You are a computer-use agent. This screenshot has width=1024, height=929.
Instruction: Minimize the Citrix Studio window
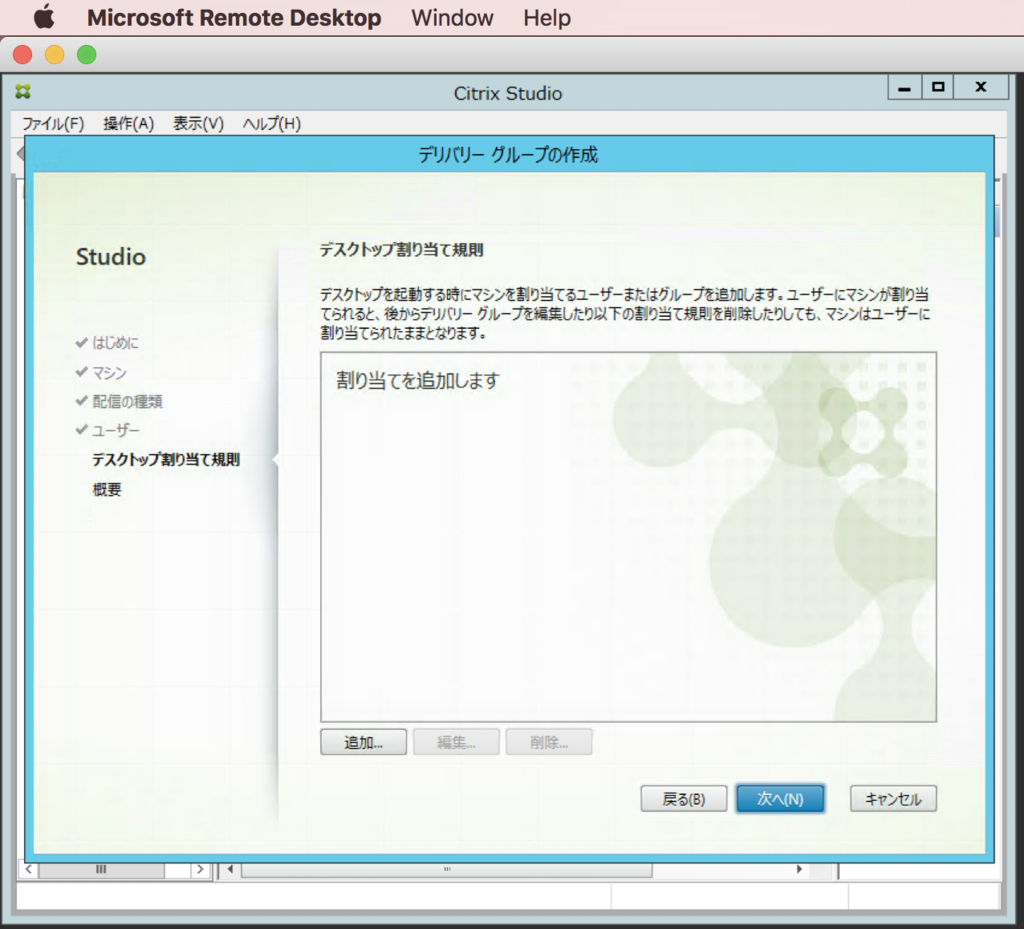pos(904,87)
